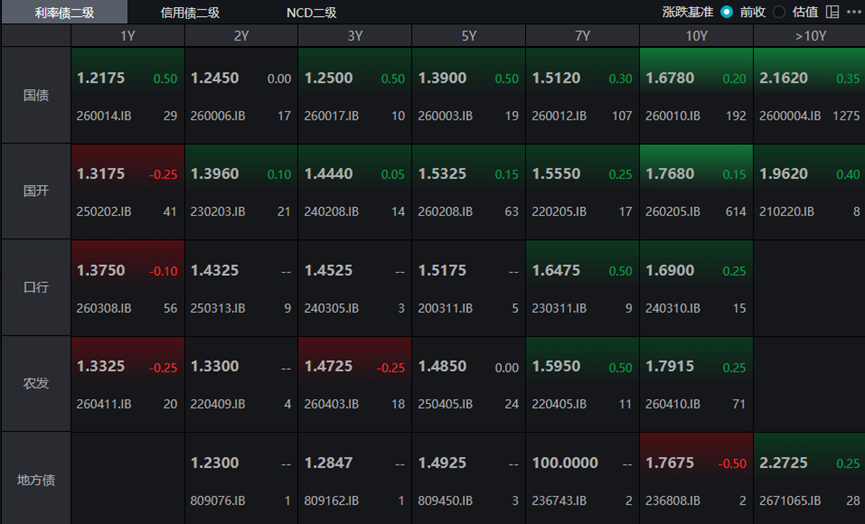Click yield 1.3900 in 国债 5Y
Screen dimensions: 865x524
pyautogui.click(x=442, y=78)
